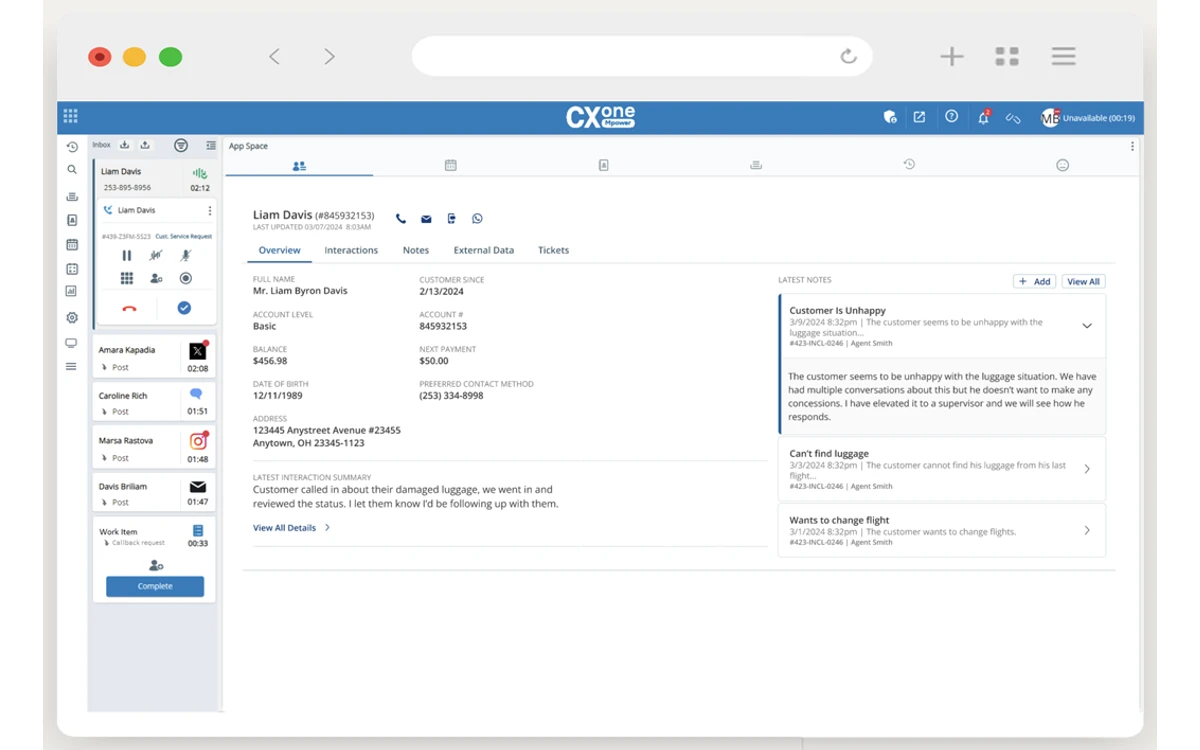Click the Inbox filter icon

181,145
